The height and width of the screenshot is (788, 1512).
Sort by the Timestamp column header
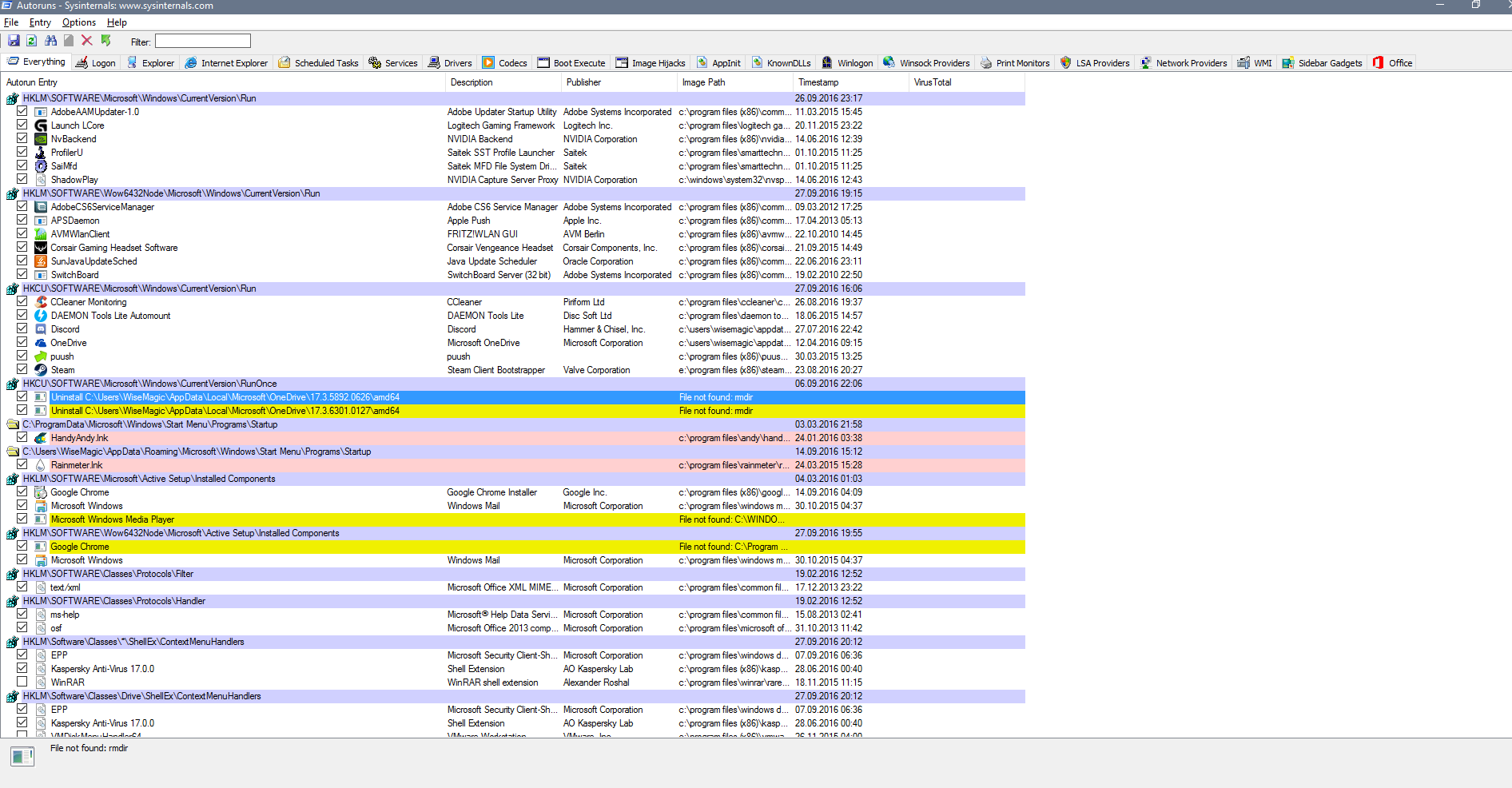851,82
